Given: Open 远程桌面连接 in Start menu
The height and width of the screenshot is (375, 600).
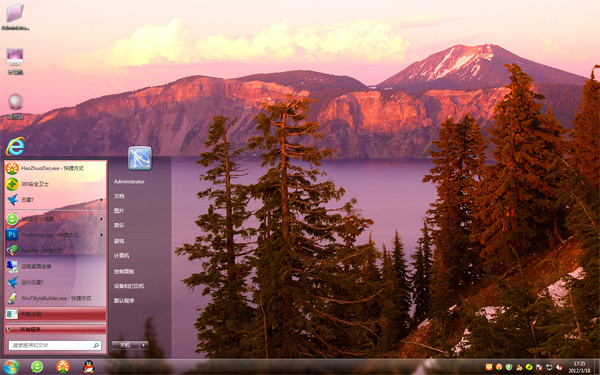Looking at the screenshot, I should pos(55,266).
